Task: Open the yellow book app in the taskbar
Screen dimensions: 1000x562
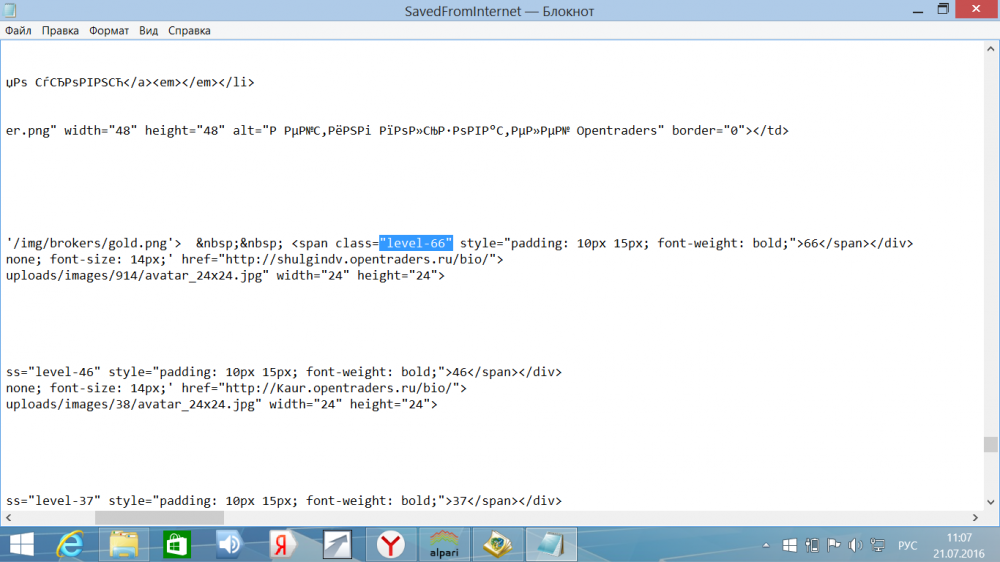Action: tap(497, 545)
